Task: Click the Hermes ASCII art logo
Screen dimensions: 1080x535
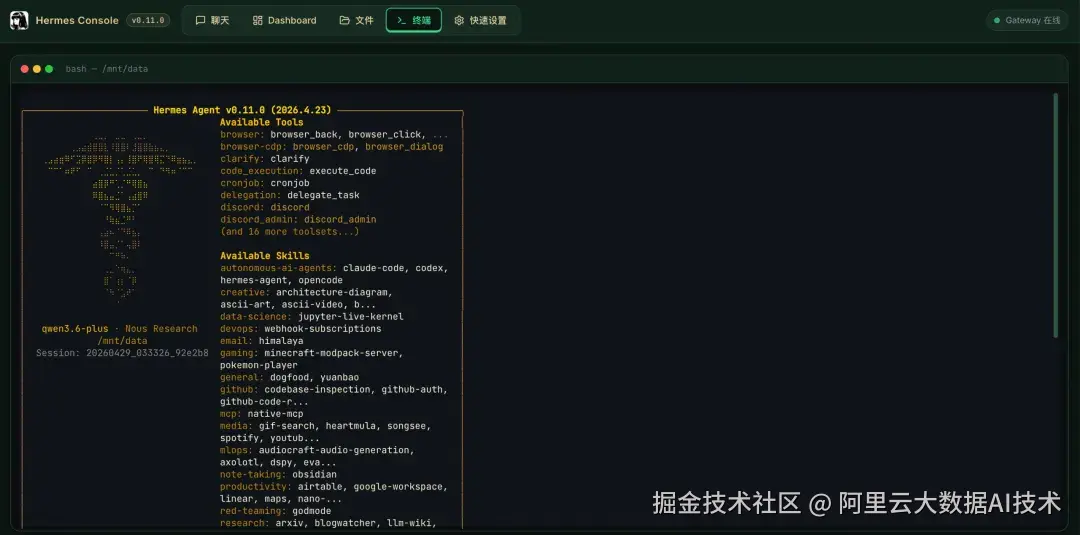Action: 121,218
